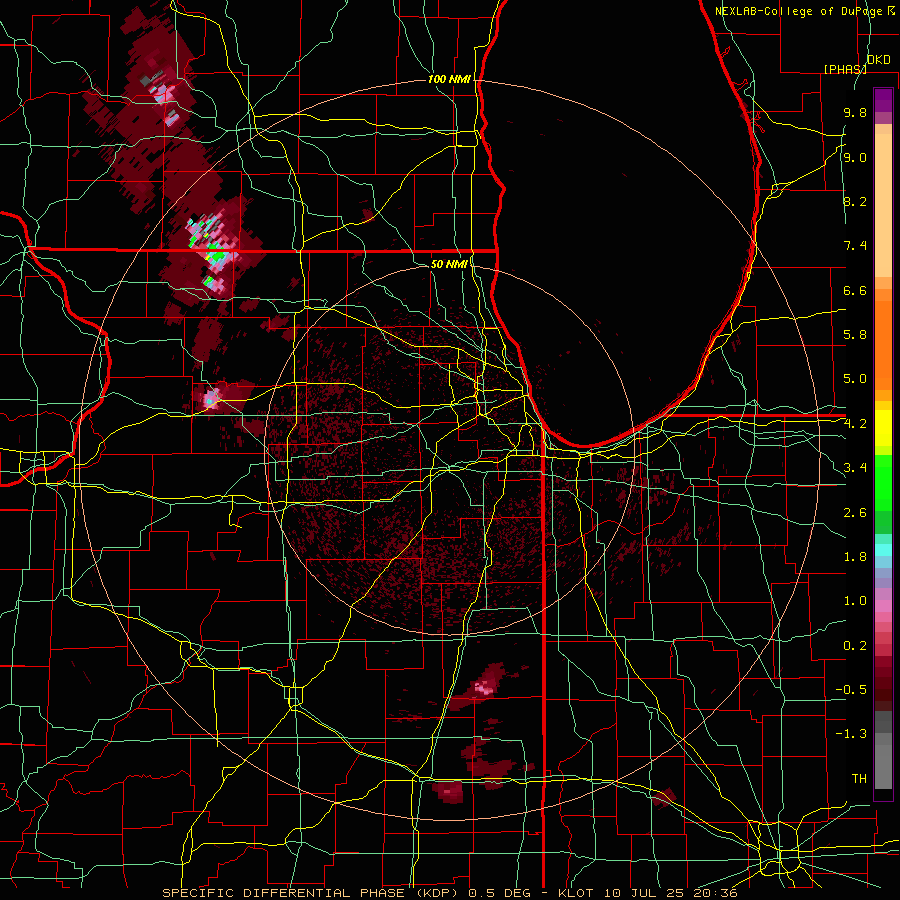Click the [PHAS] label above the legend

pyautogui.click(x=844, y=69)
